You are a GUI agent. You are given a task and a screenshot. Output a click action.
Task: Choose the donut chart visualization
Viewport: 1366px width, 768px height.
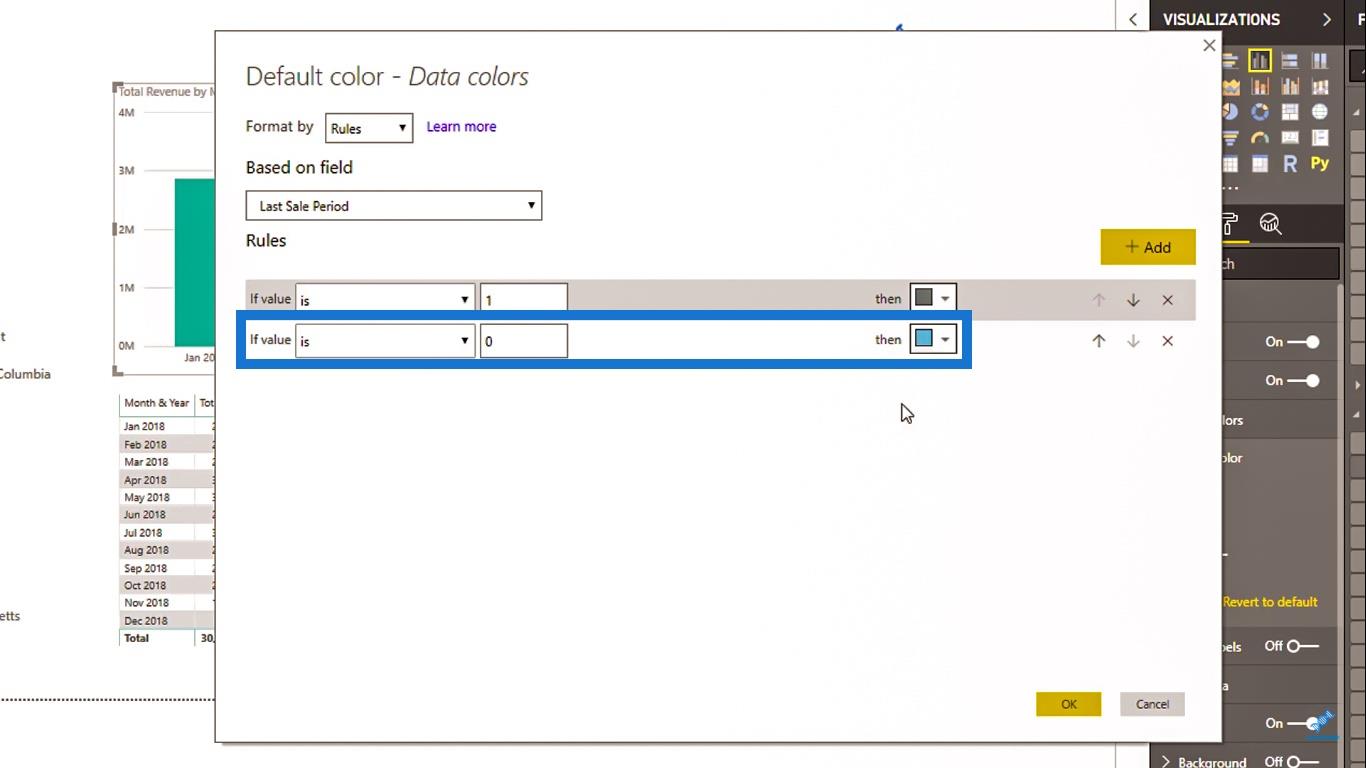click(x=1260, y=112)
